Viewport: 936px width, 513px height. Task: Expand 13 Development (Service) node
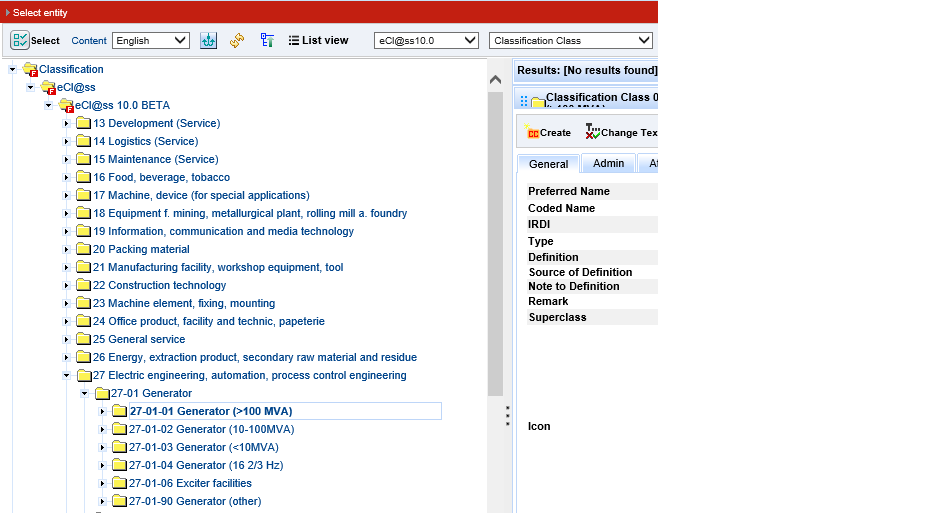pos(67,124)
